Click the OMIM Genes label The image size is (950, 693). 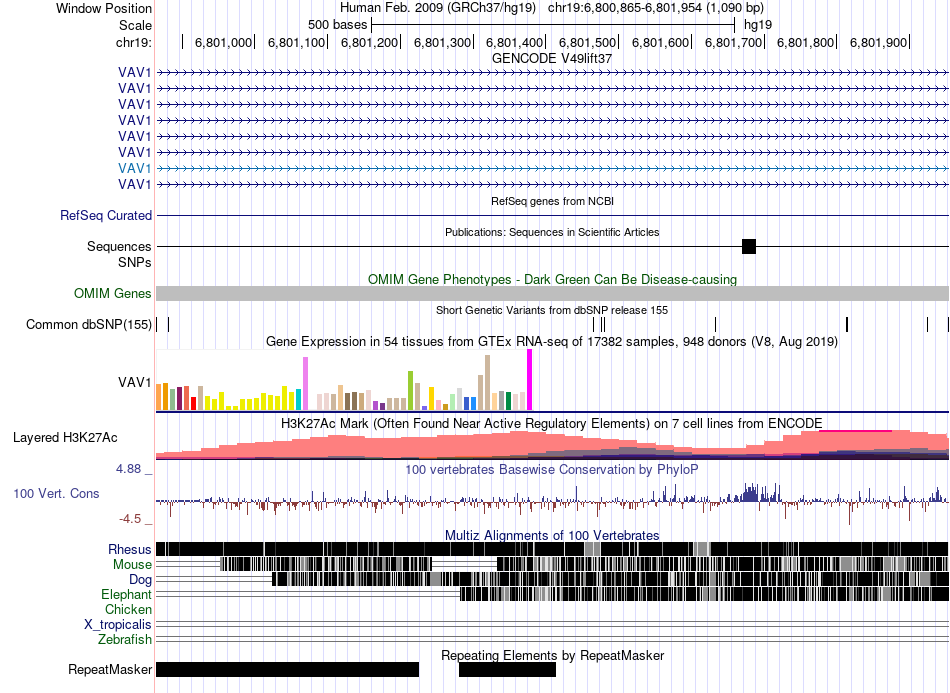click(113, 294)
